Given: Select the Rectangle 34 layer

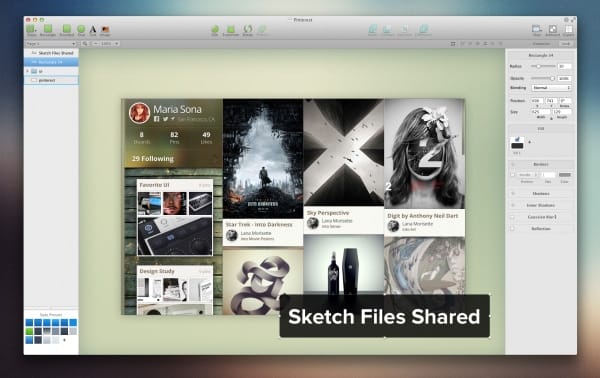Looking at the screenshot, I should click(52, 62).
